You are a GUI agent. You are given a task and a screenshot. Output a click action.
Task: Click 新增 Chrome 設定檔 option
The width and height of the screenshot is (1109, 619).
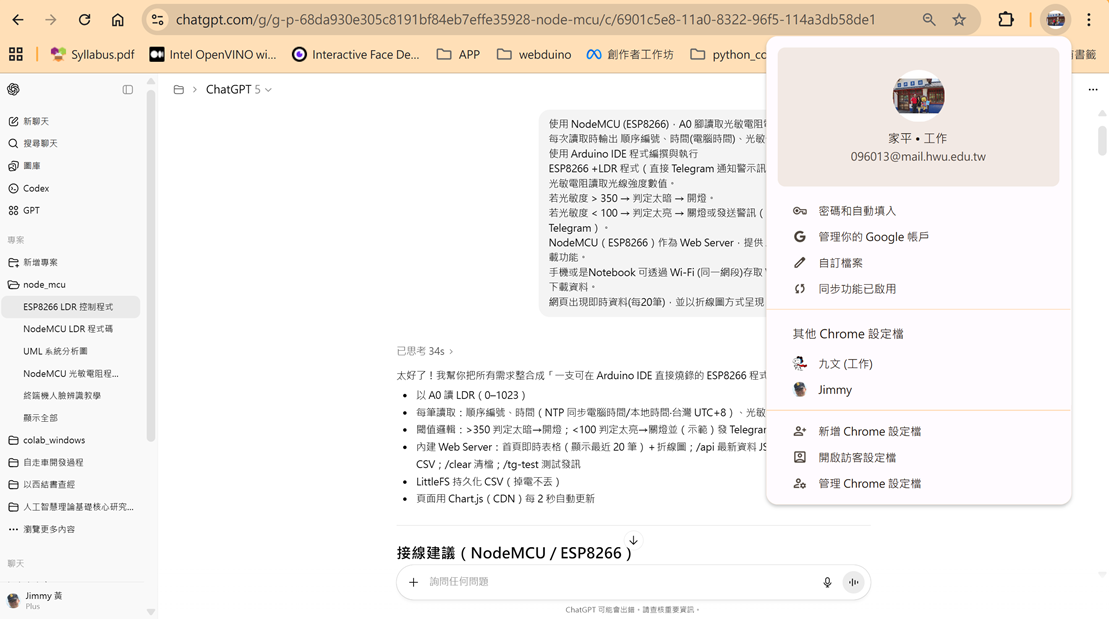pos(869,431)
